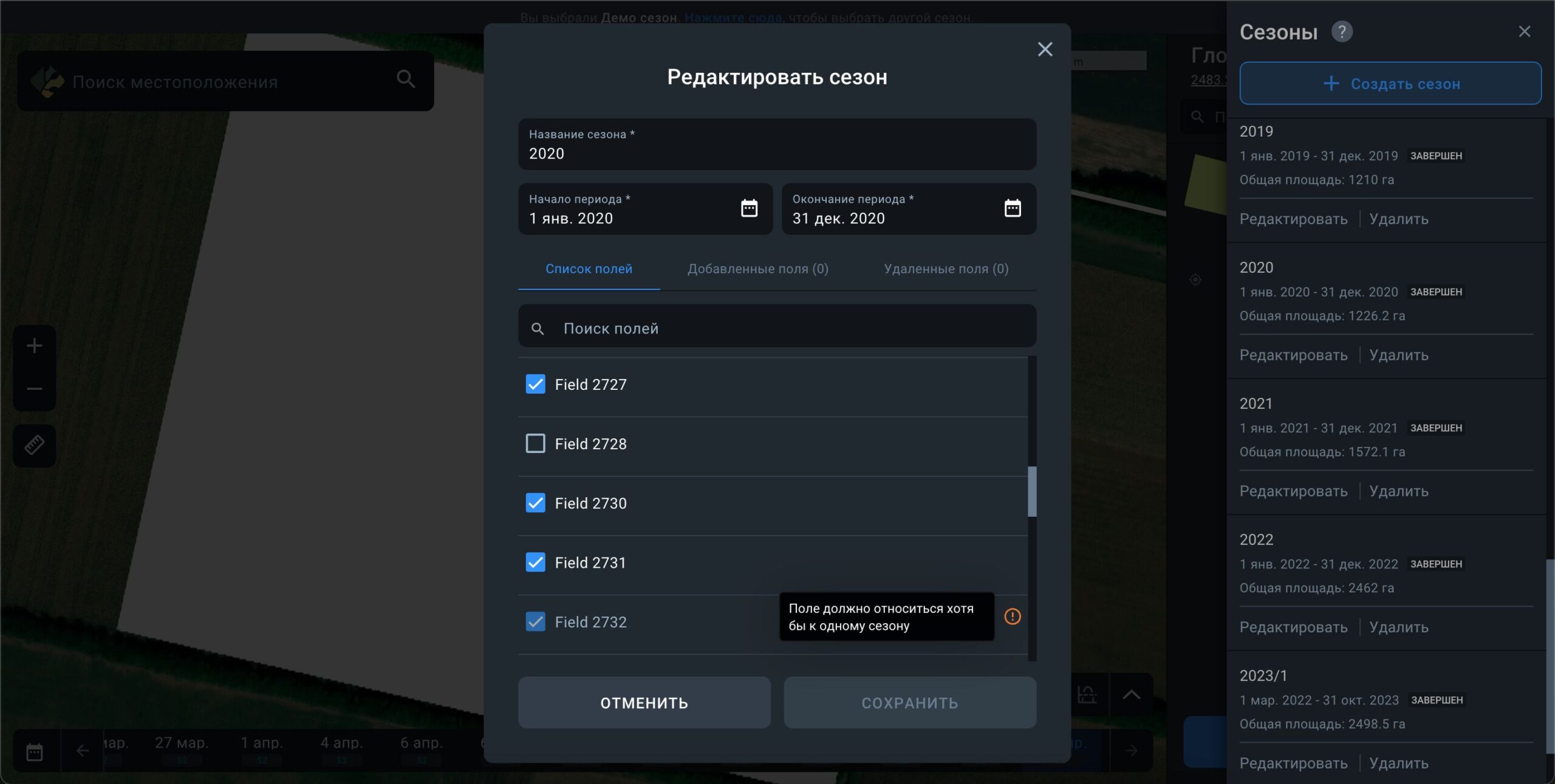Viewport: 1555px width, 784px height.
Task: Open Удаленные поля tab
Action: [945, 268]
